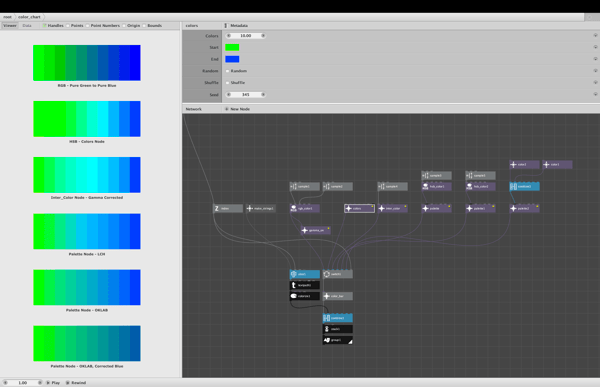Open the Colors parameter options menu
This screenshot has height=387, width=600.
[595, 35]
